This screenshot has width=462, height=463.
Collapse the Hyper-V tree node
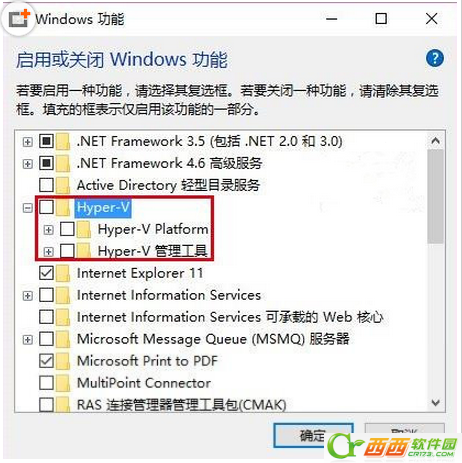[28, 208]
